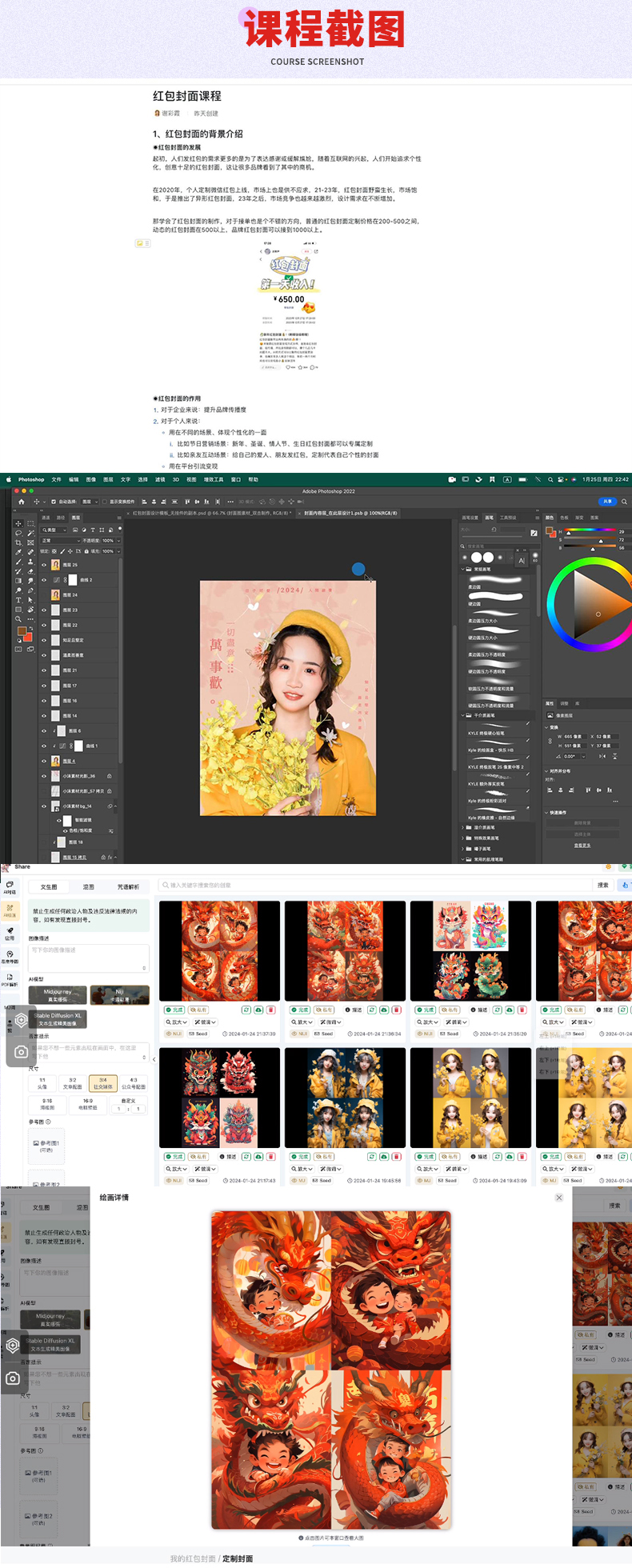Open the 正常 blend mode dropdown
This screenshot has width=632, height=1568.
click(61, 541)
